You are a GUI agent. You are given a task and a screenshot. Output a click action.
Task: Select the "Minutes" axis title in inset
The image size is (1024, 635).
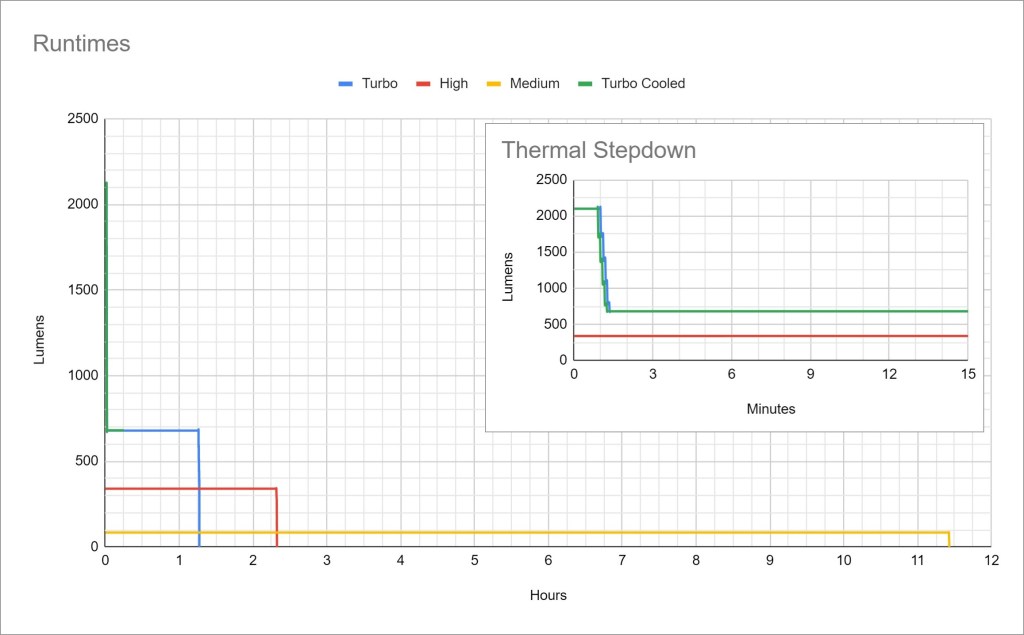(x=770, y=409)
